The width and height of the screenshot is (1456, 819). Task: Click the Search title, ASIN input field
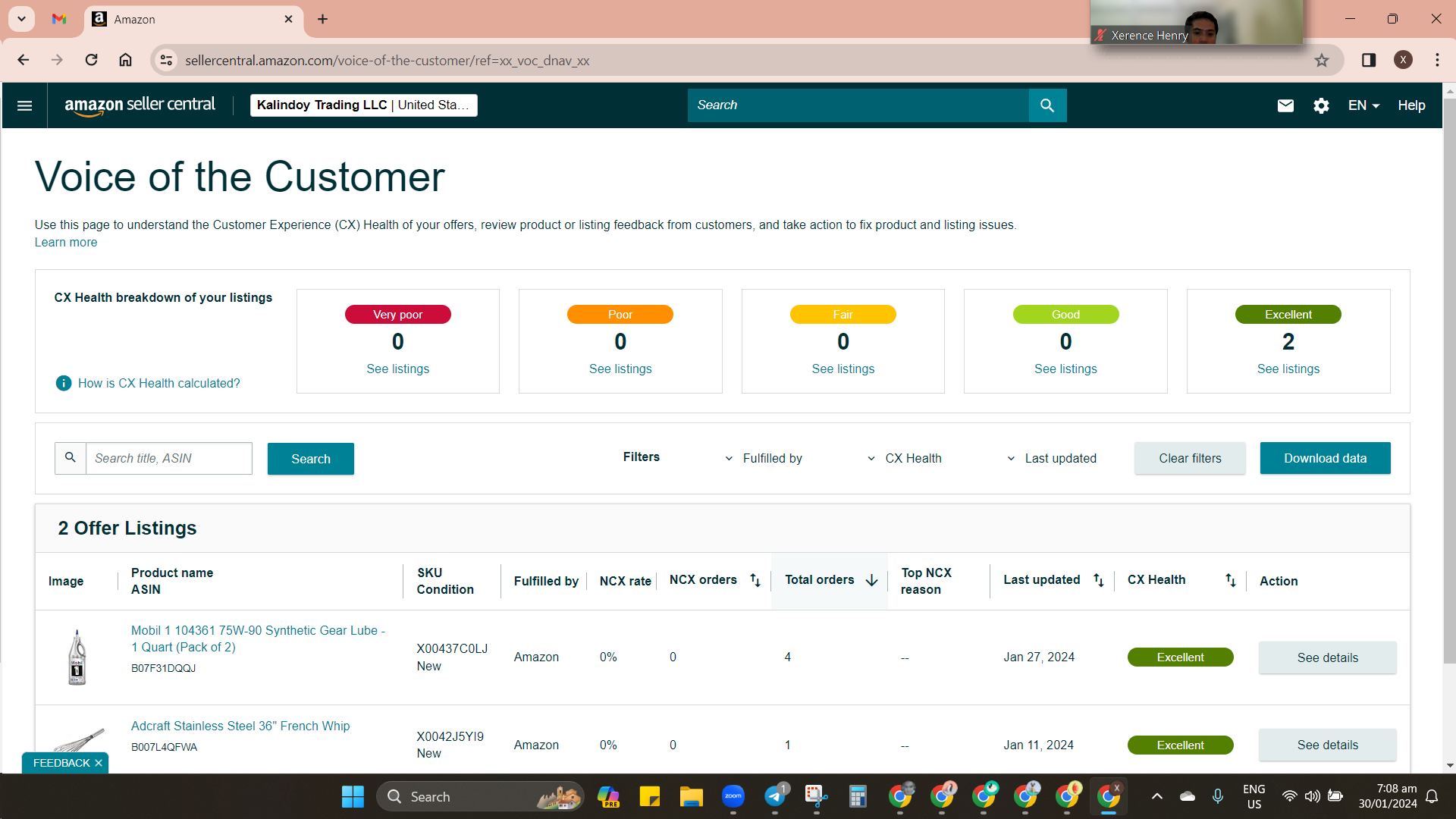pos(168,459)
